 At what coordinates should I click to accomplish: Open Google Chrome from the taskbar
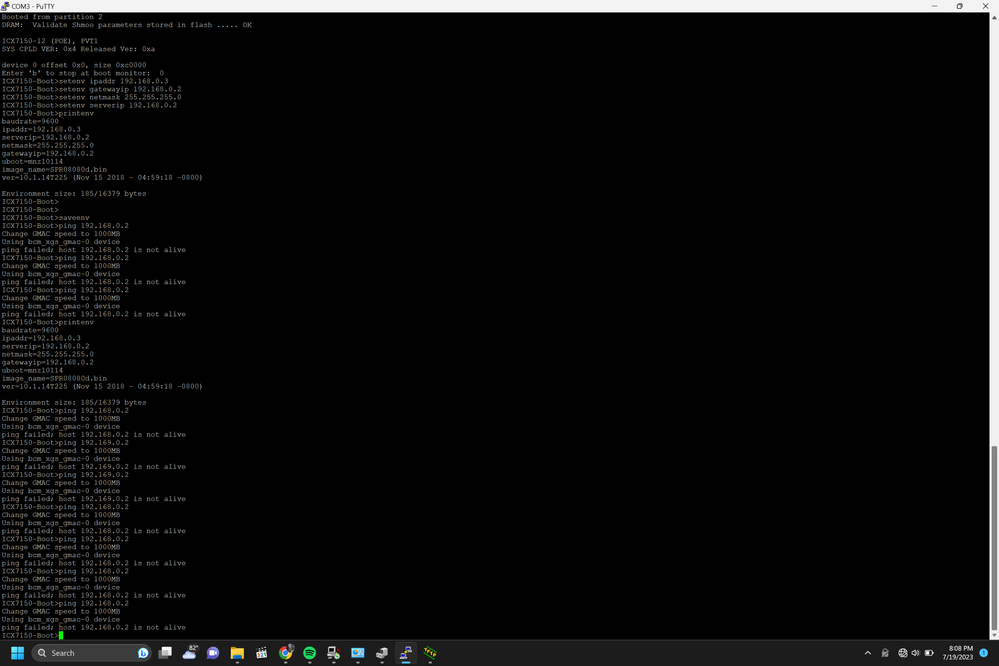pyautogui.click(x=285, y=653)
